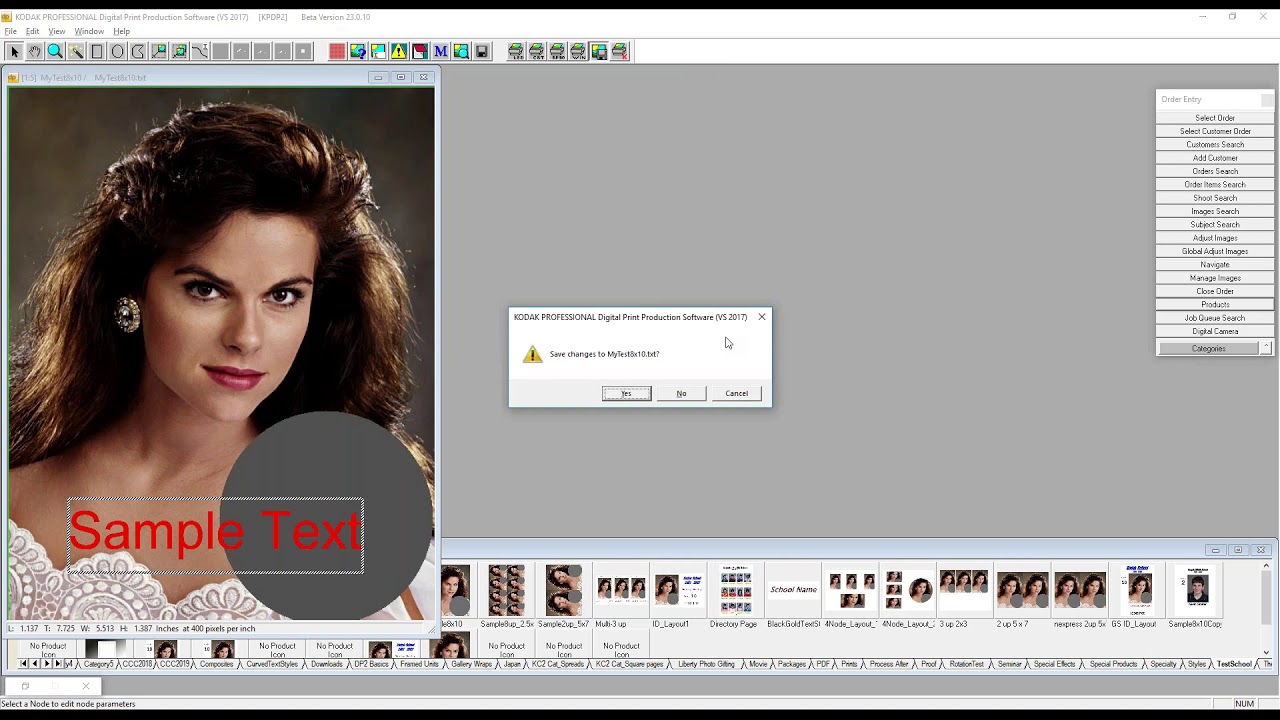
Task: Select the arrow pointer tool
Action: click(x=14, y=51)
